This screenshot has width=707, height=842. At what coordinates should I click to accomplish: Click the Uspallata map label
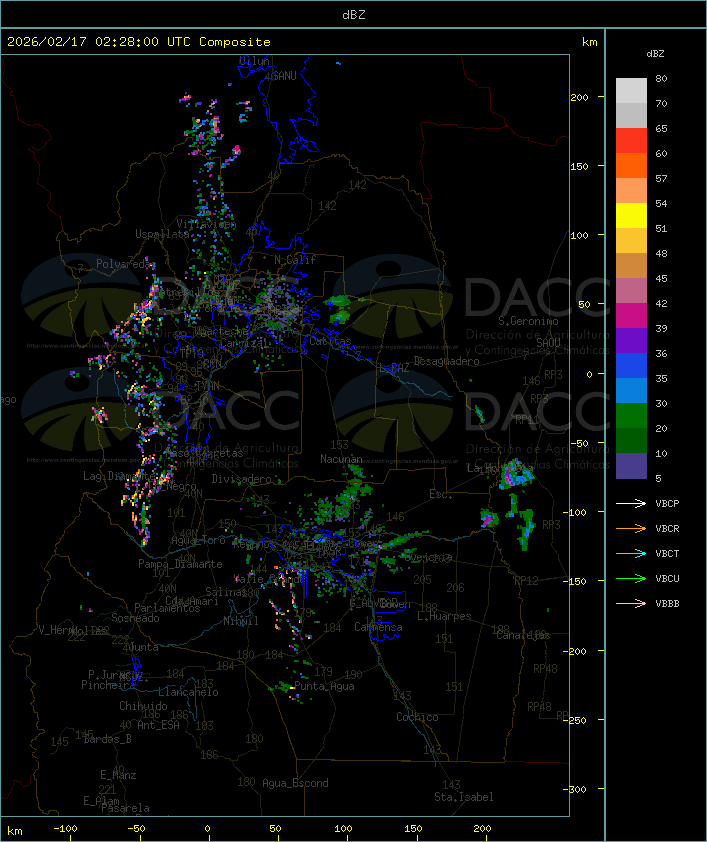162,234
